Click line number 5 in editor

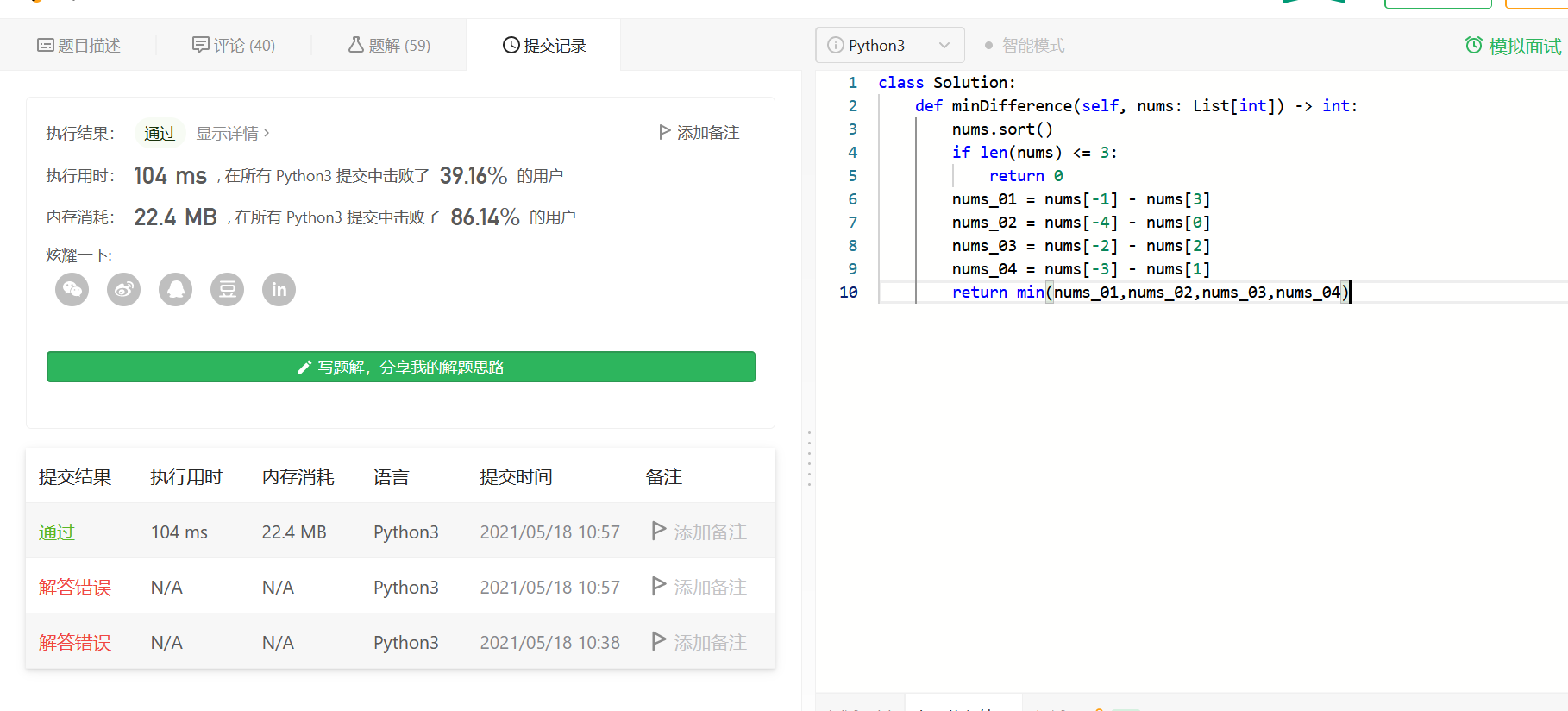853,175
